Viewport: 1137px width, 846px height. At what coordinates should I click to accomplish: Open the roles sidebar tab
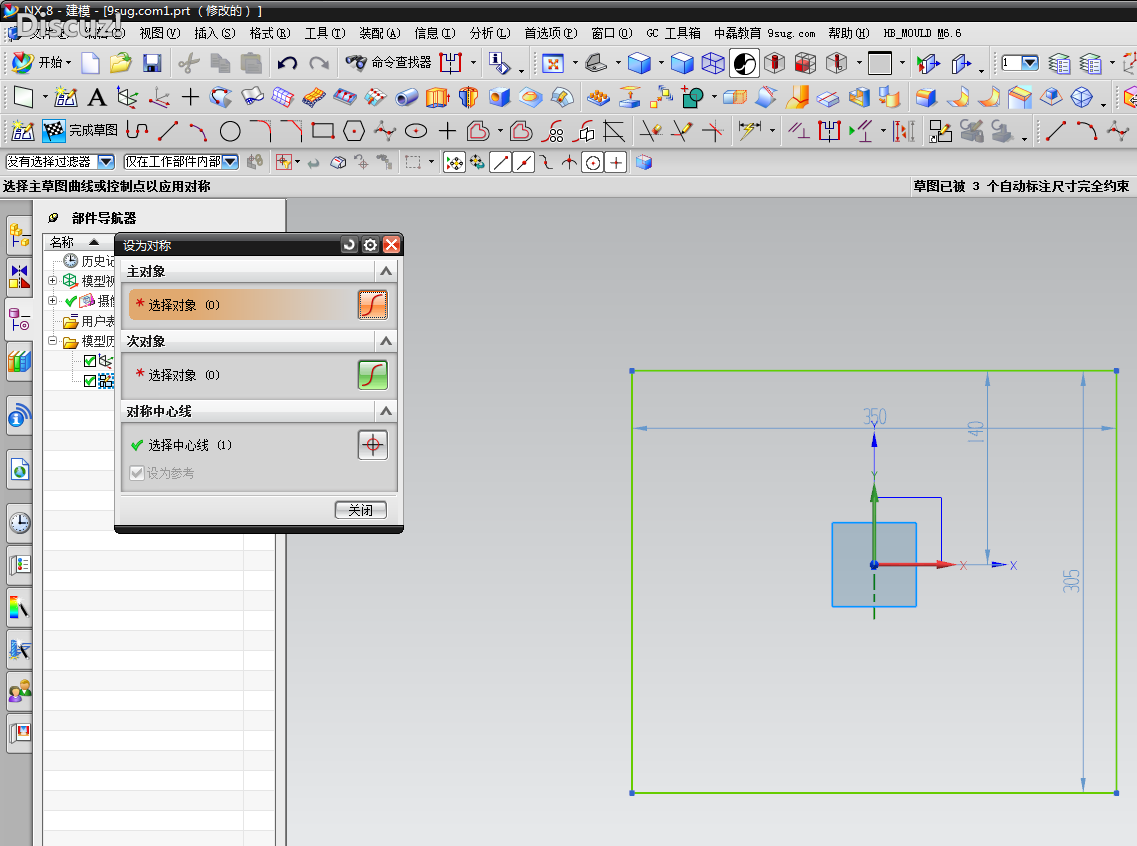[20, 693]
